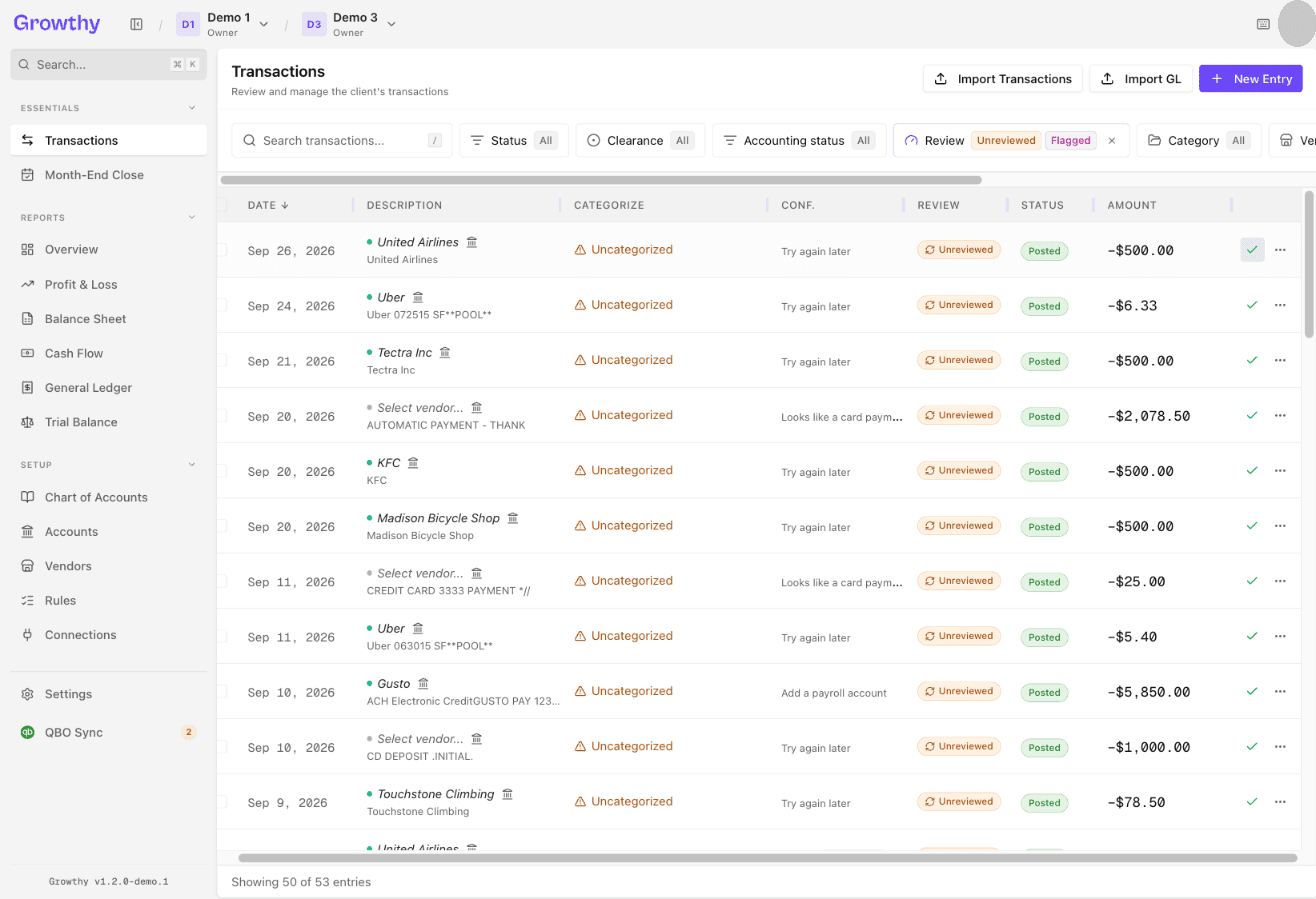Viewport: 1316px width, 899px height.
Task: Click the horizontal scrollbar at the table bottom
Action: coord(767,858)
